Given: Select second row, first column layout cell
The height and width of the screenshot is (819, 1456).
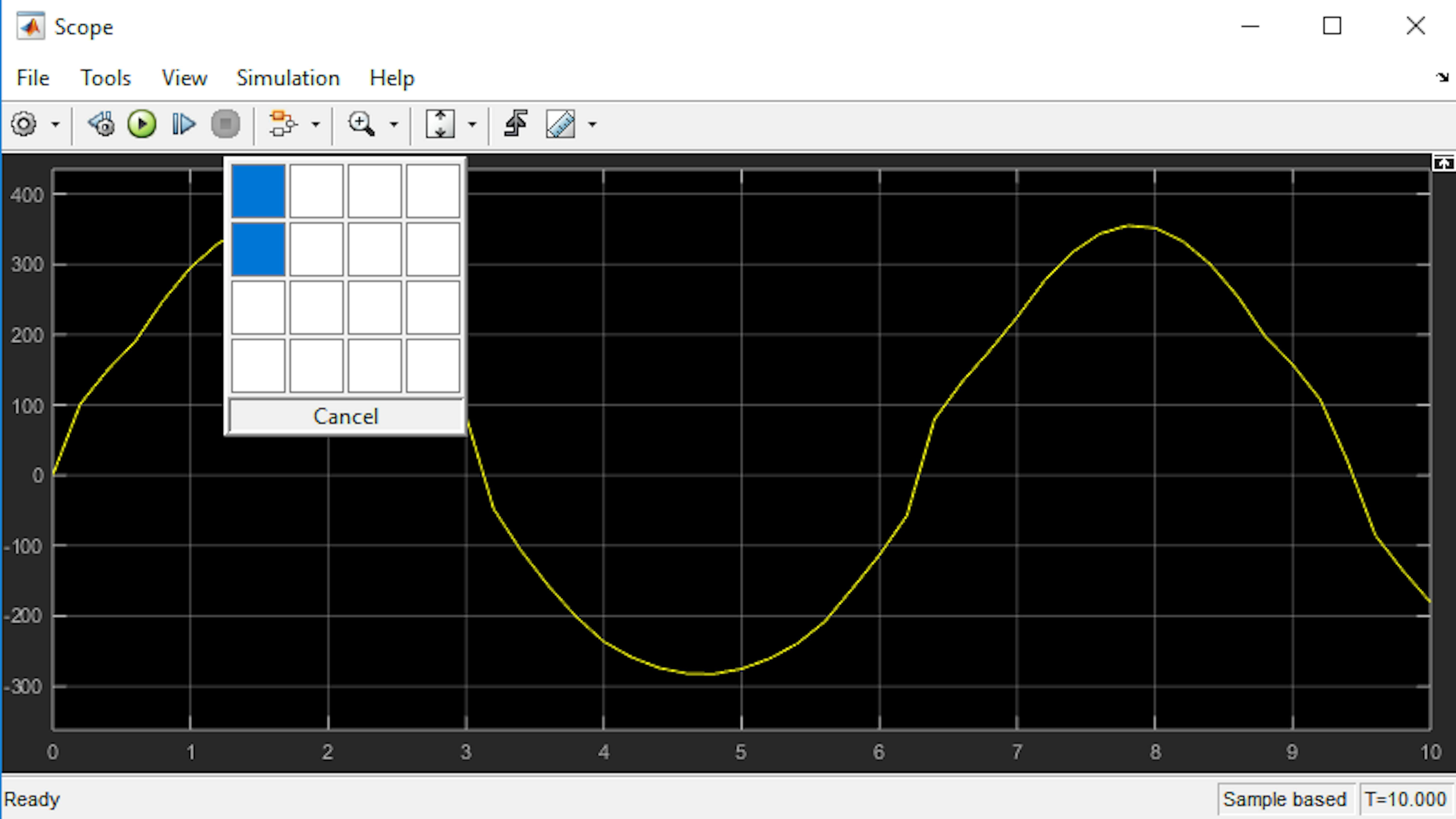Looking at the screenshot, I should click(258, 249).
